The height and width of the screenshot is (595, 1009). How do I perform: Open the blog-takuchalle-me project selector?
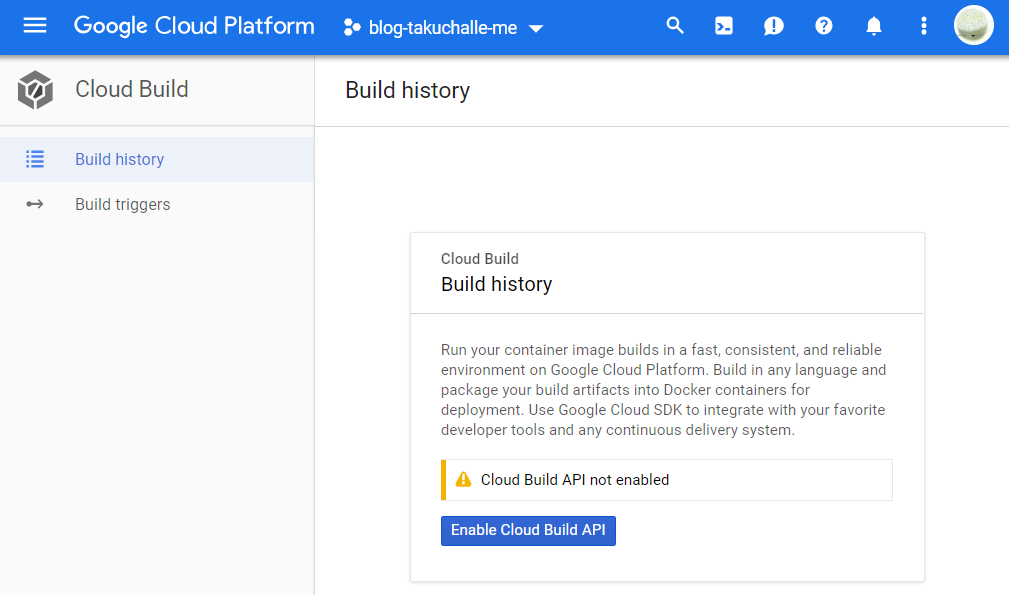point(443,28)
